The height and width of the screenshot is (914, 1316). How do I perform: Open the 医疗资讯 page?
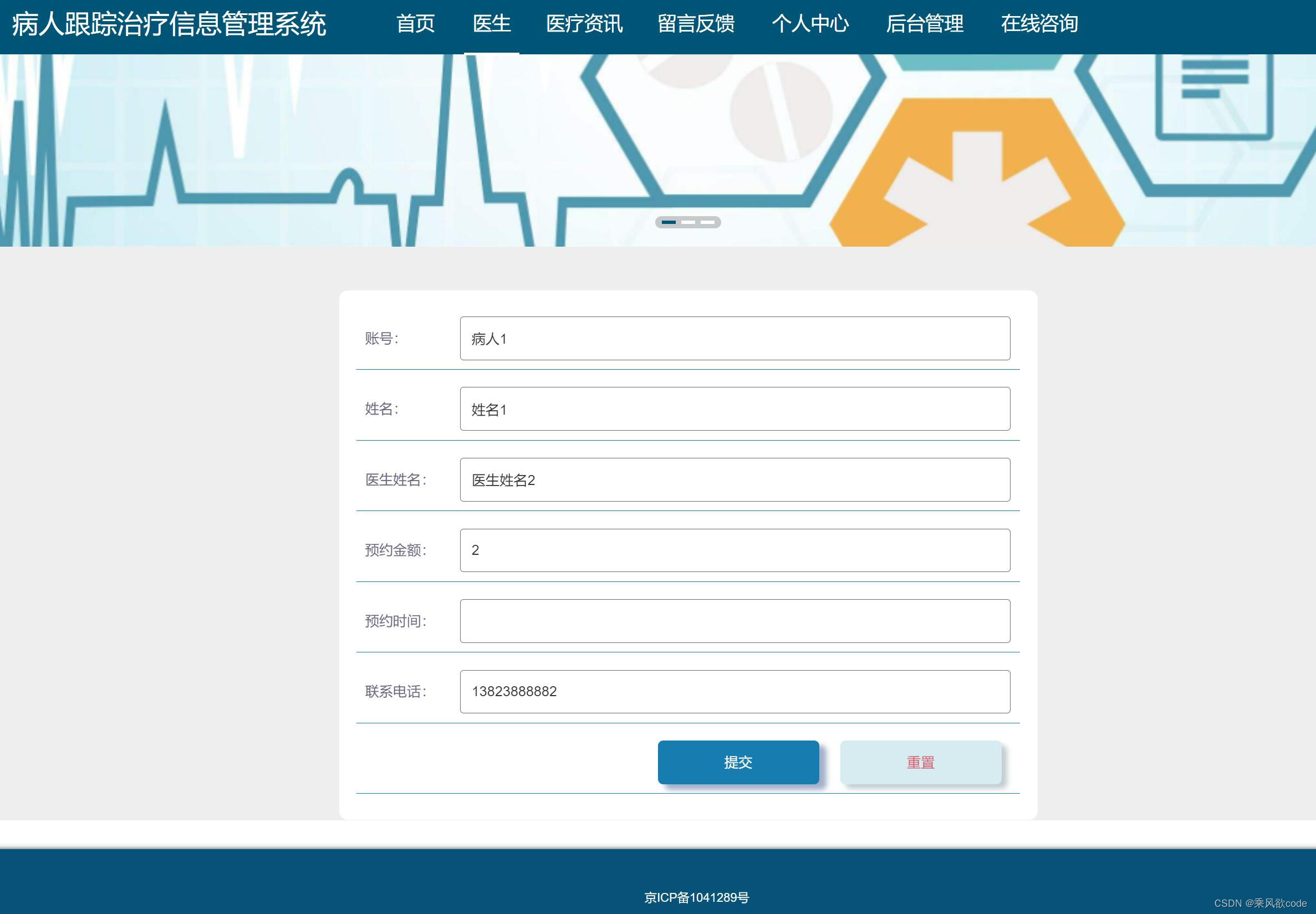(584, 24)
